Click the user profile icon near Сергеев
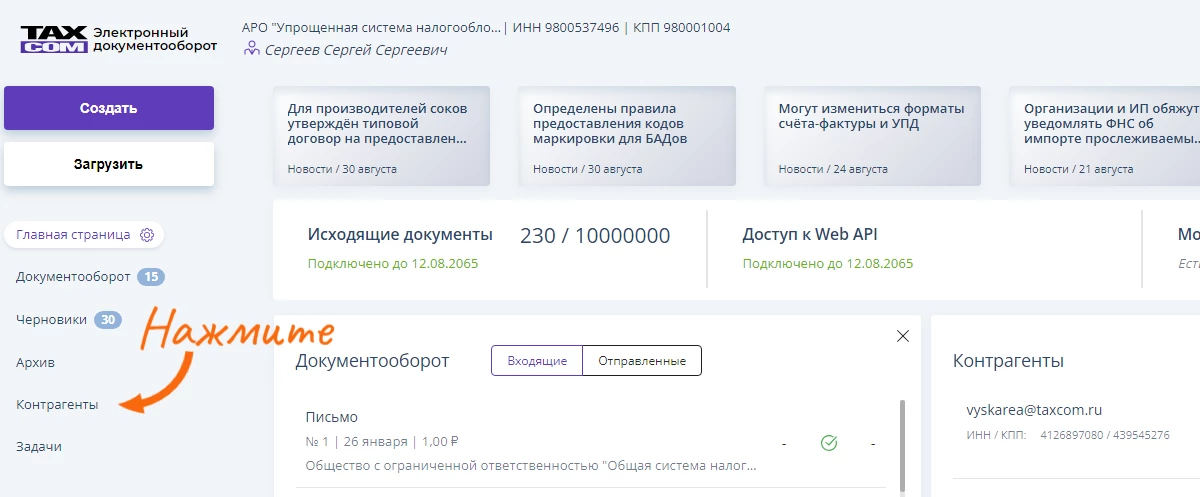Screen dimensions: 1200x497 point(252,50)
